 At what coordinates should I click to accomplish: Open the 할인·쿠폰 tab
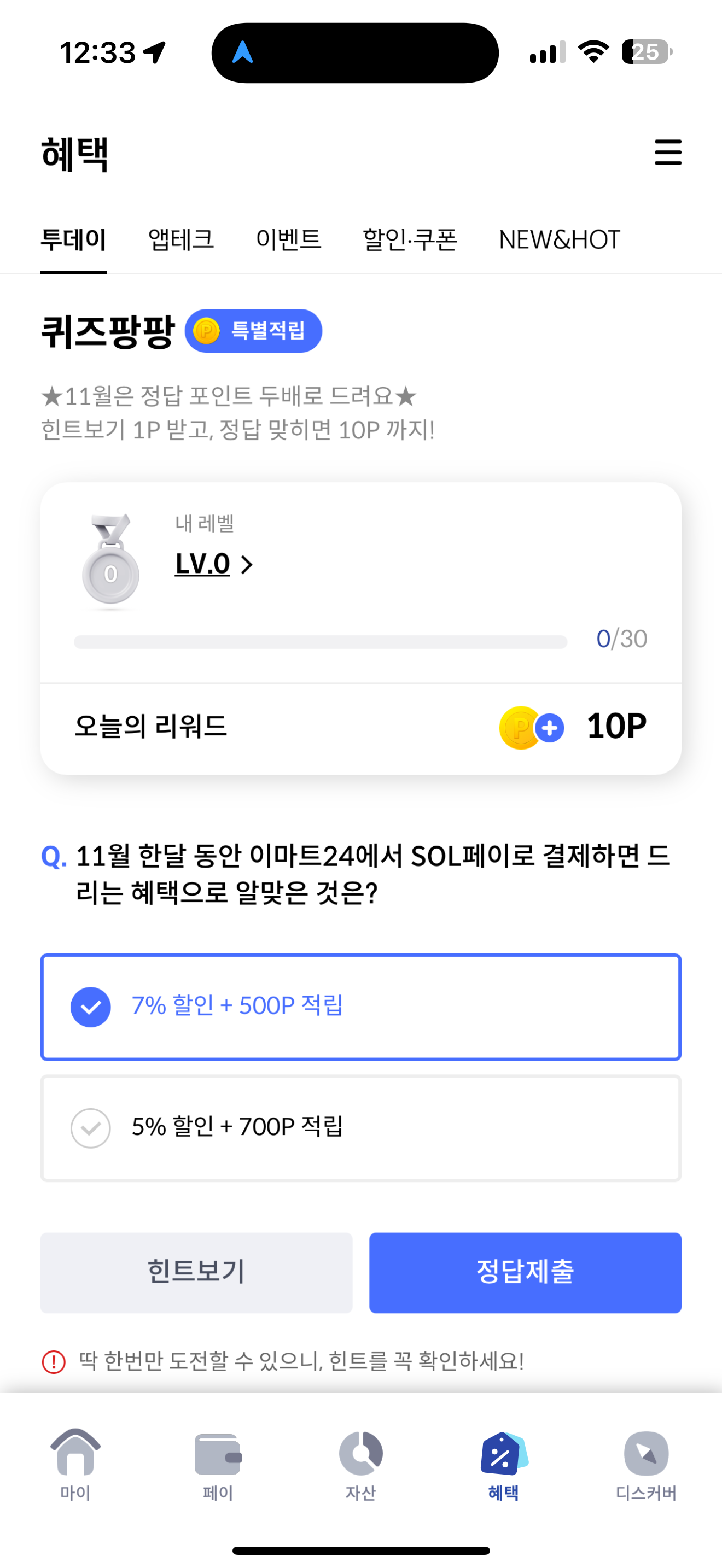tap(410, 239)
